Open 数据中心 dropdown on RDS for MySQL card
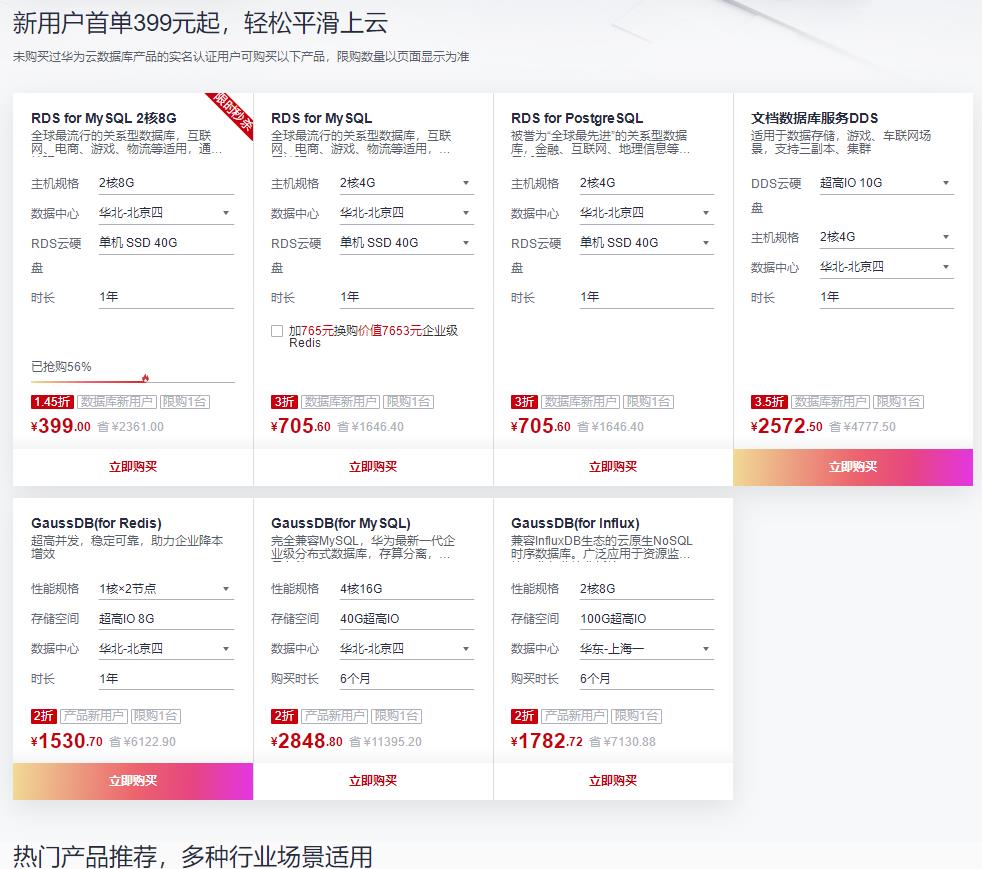The height and width of the screenshot is (869, 982). click(x=406, y=213)
